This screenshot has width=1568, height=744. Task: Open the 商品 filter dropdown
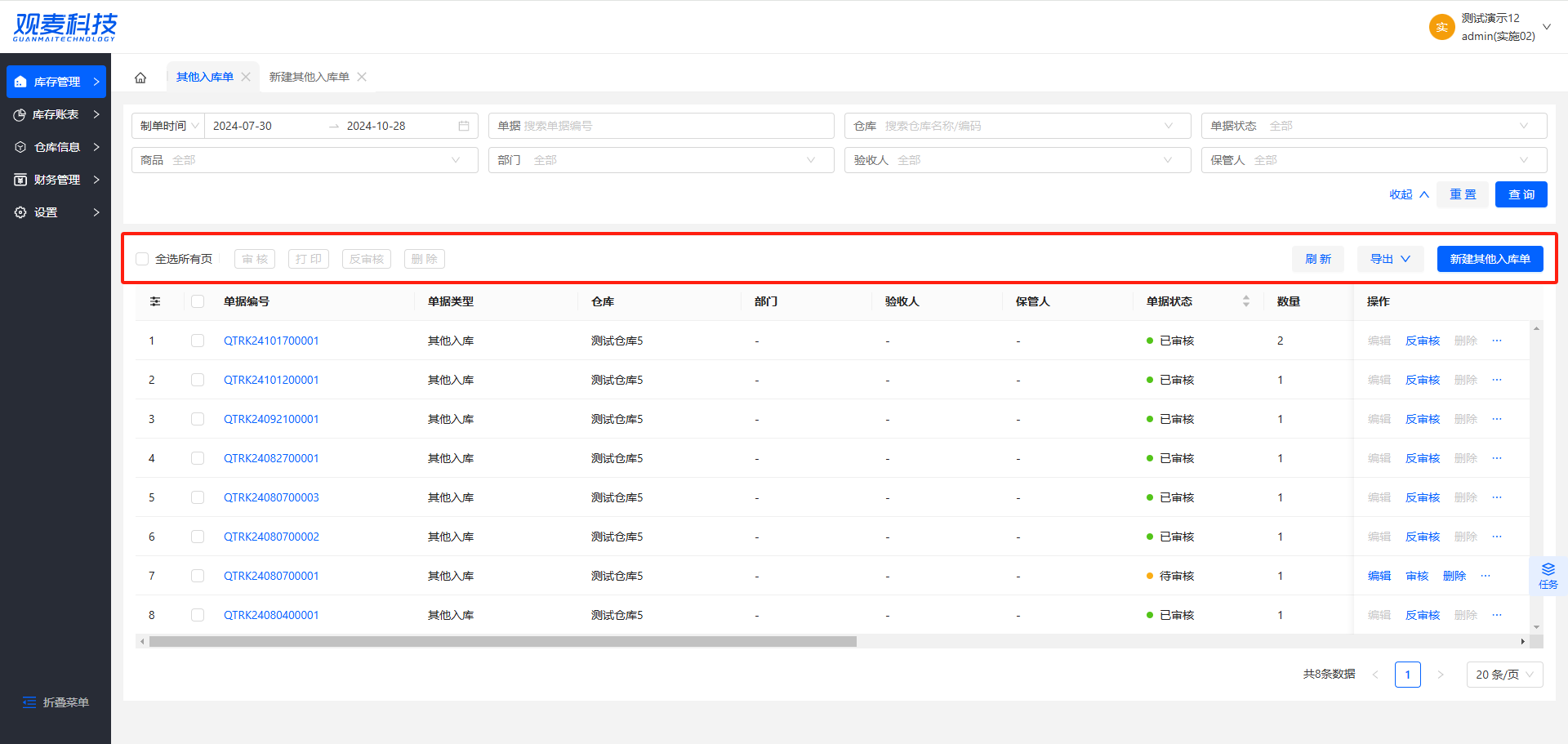coord(305,160)
